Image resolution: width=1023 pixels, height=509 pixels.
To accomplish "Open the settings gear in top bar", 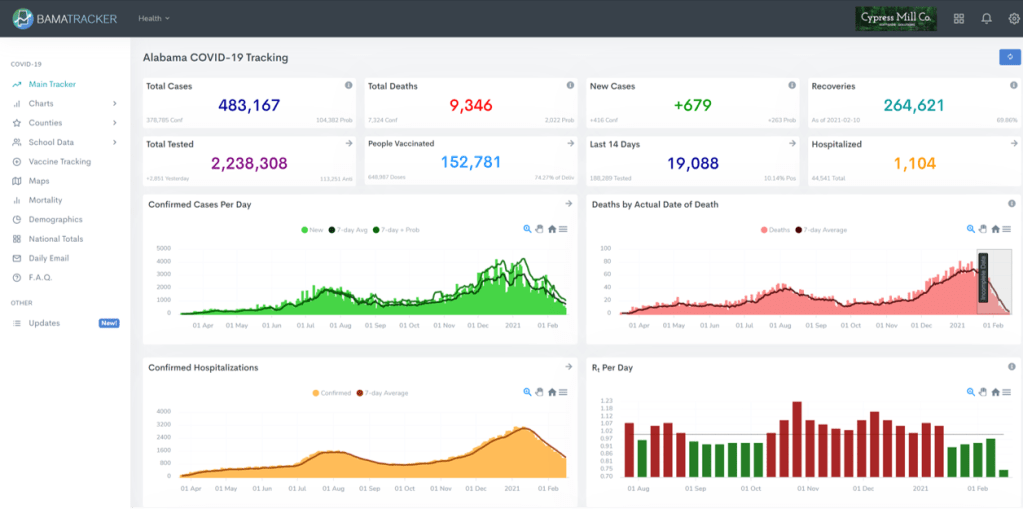I will click(1013, 18).
